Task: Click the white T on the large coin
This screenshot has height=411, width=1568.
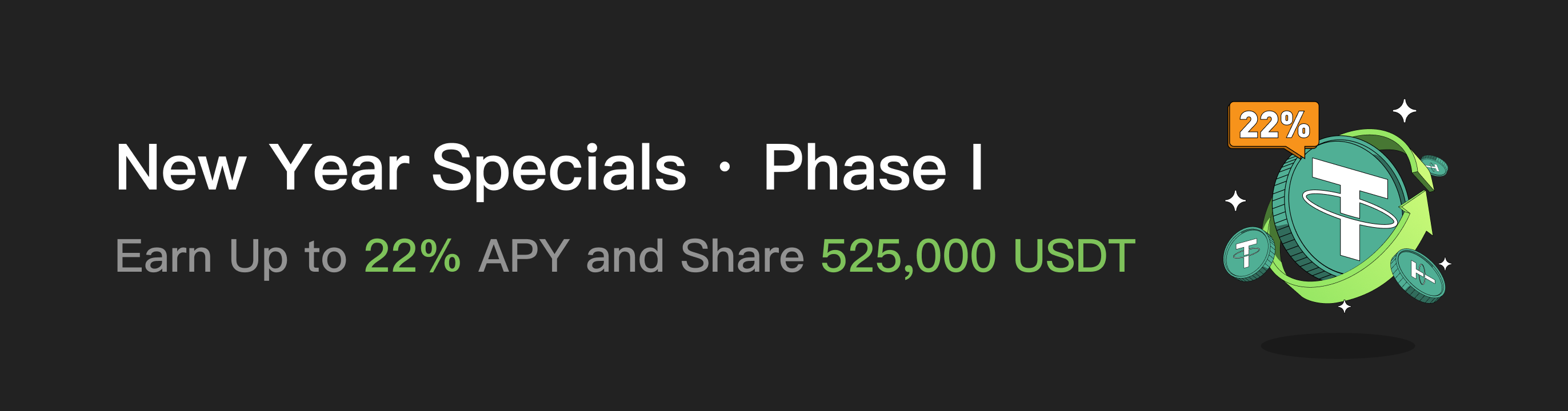Action: tap(1350, 200)
